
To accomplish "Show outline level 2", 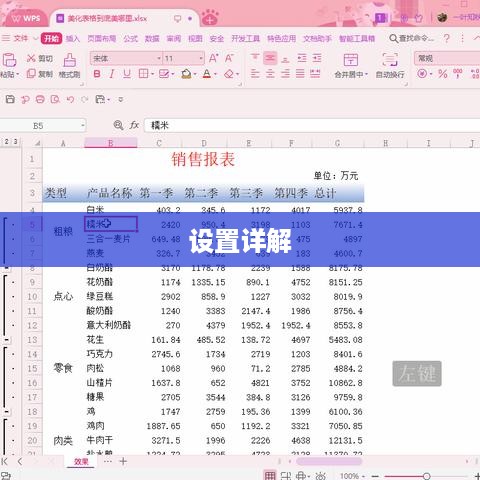I will pos(7,142).
